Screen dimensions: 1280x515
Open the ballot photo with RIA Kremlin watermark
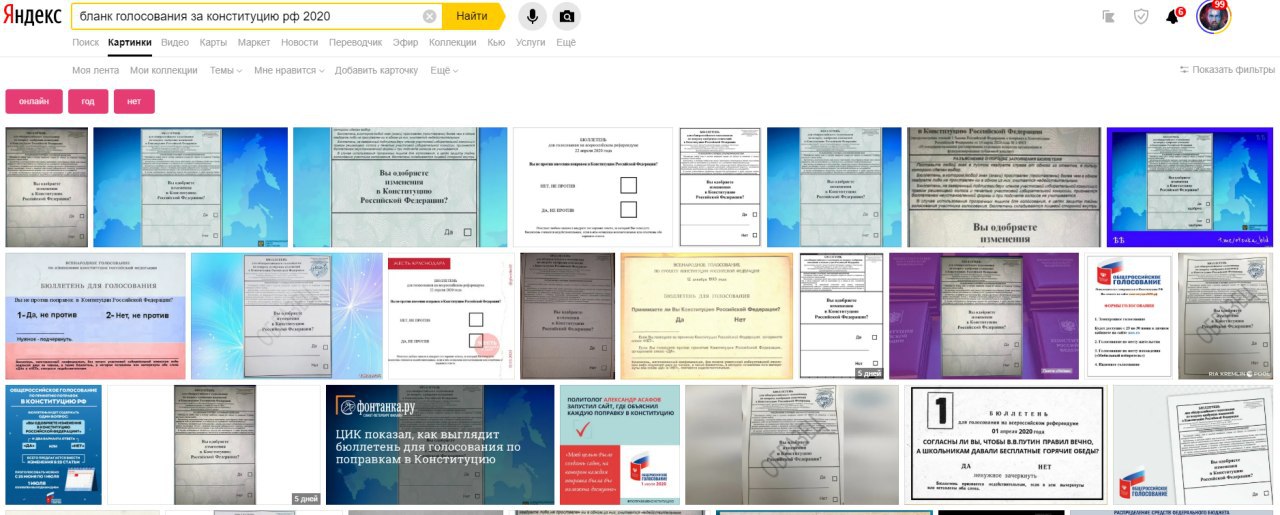tap(1226, 316)
